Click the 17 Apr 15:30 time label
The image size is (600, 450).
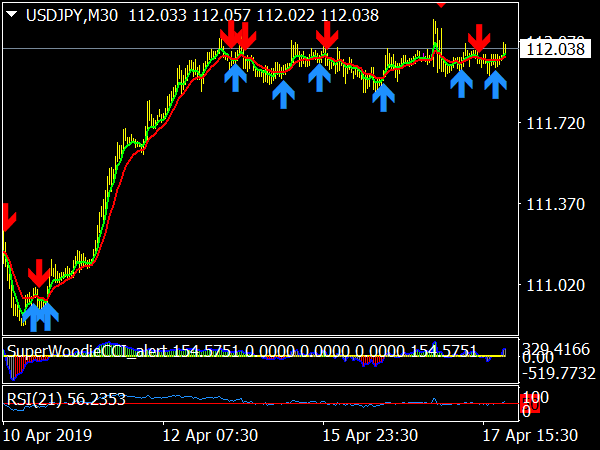[530, 435]
